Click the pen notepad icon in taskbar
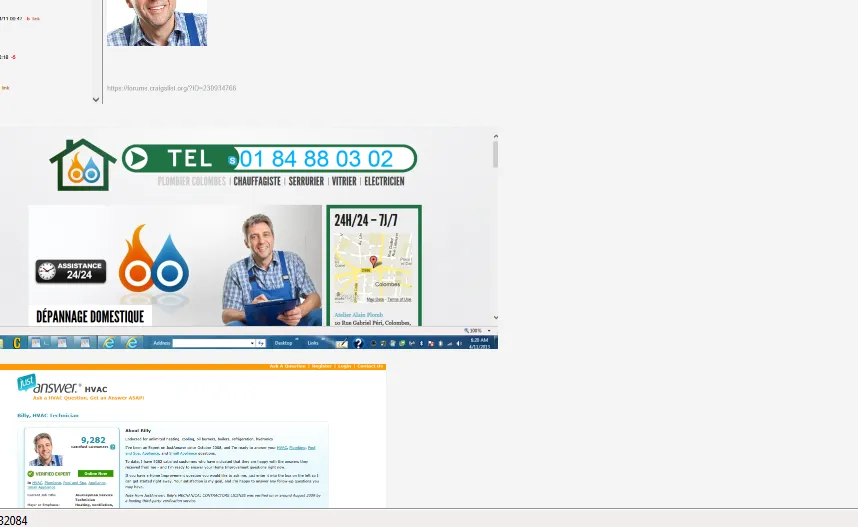Viewport: 858px width, 527px height. 341,343
